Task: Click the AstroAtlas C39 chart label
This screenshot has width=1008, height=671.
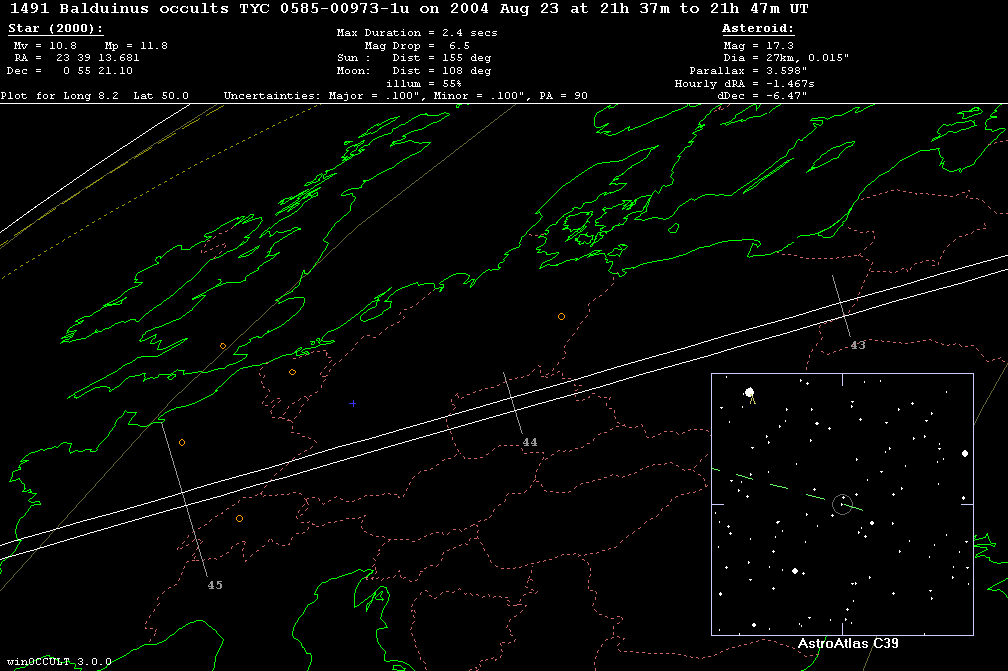Action: pos(848,643)
